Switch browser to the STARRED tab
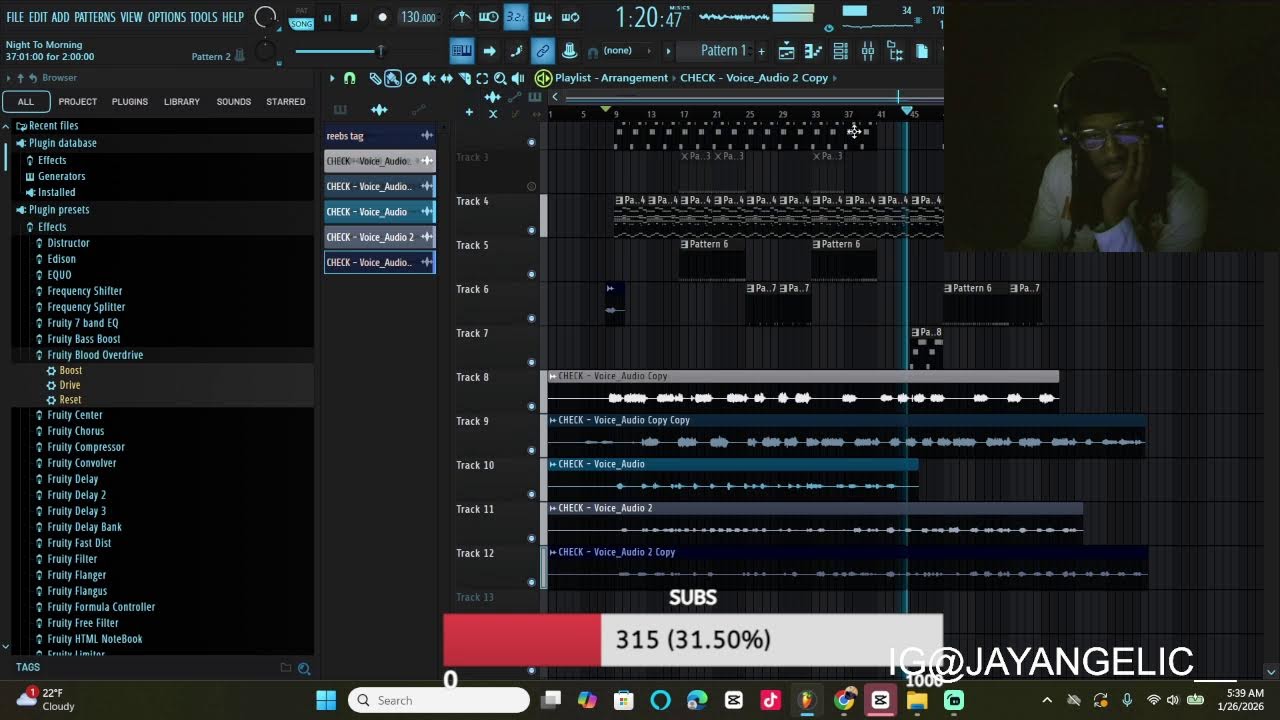The height and width of the screenshot is (720, 1280). click(286, 101)
